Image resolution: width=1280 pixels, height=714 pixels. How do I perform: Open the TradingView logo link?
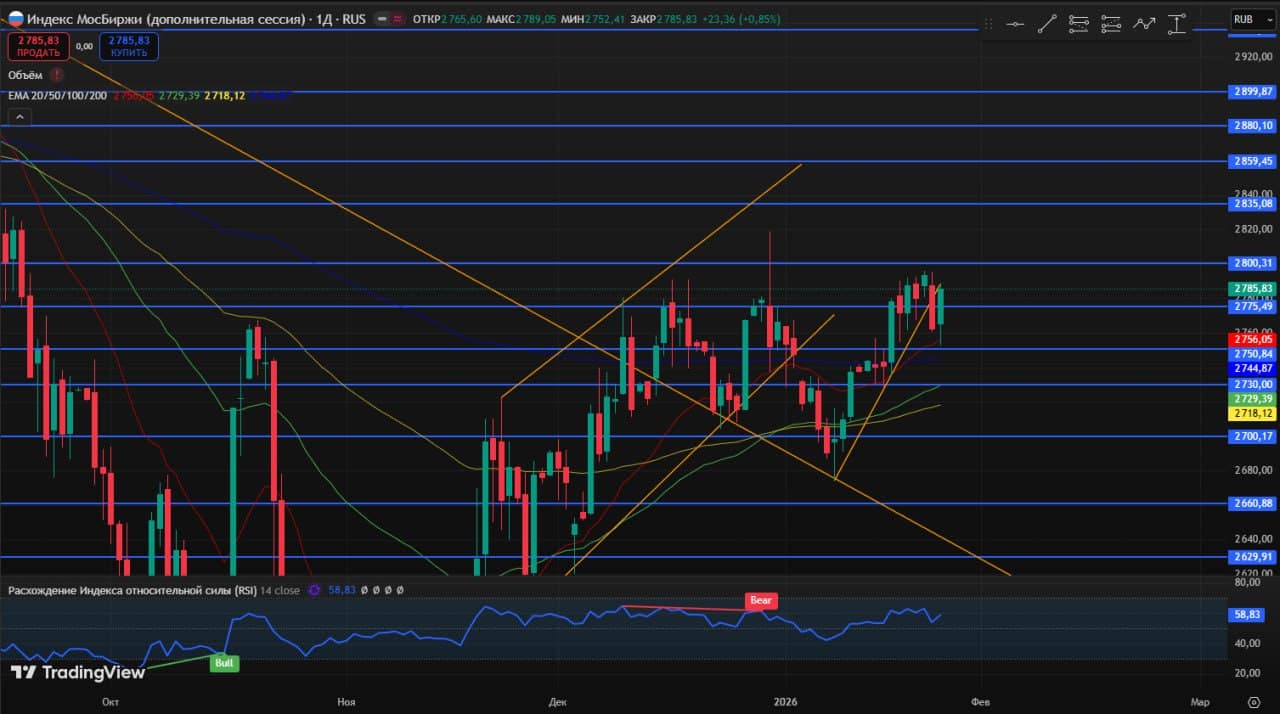(x=78, y=672)
